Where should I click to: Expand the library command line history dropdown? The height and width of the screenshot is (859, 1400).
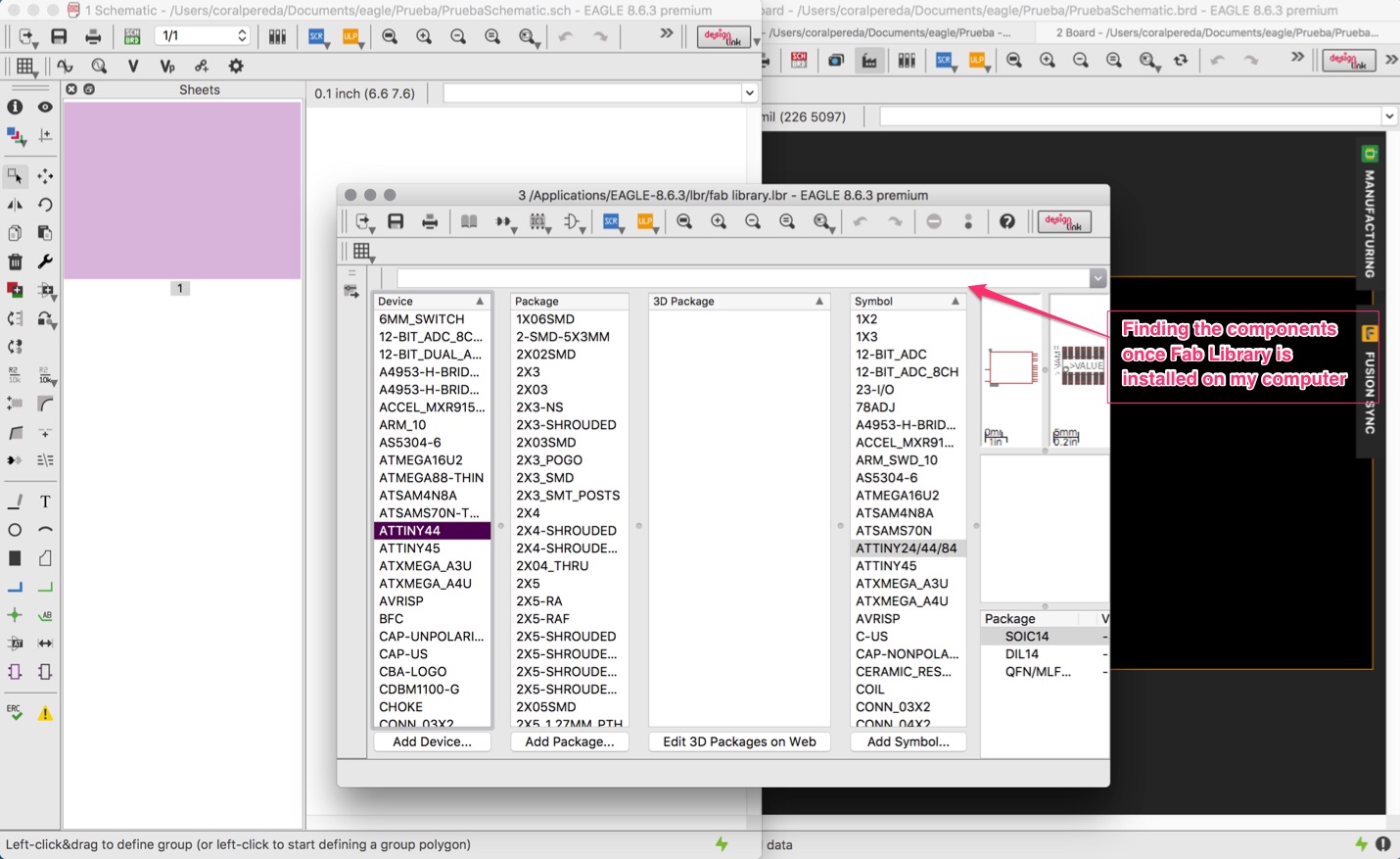(1097, 278)
